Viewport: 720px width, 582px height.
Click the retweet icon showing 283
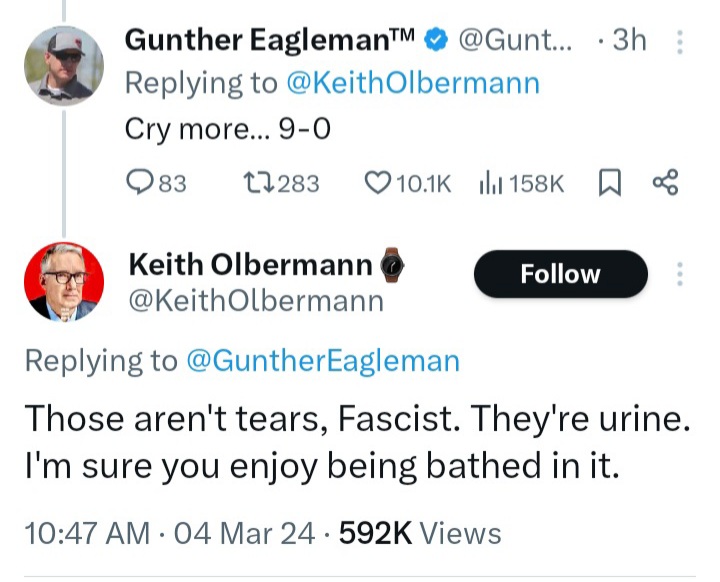258,183
